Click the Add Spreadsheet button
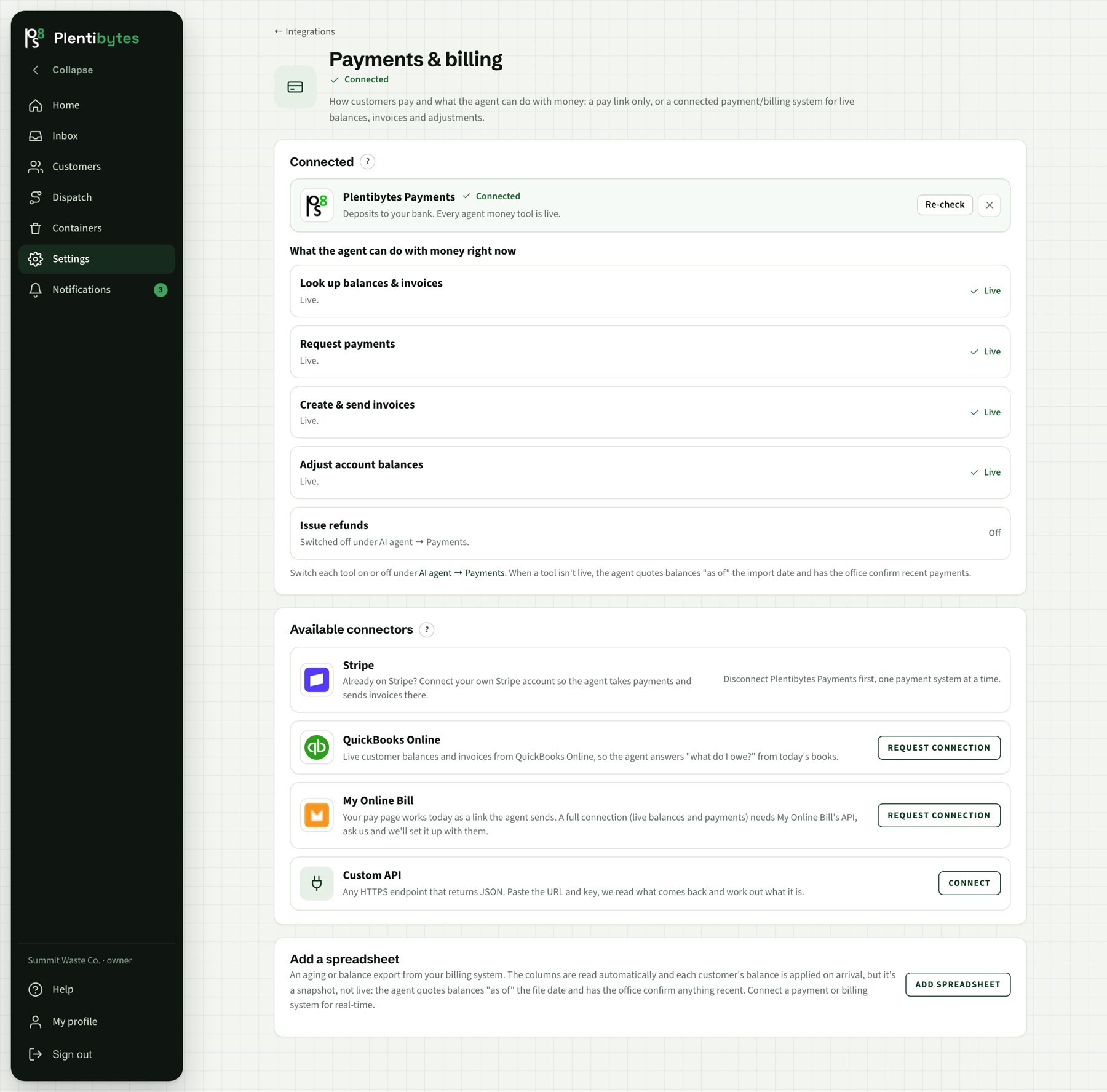 click(958, 984)
